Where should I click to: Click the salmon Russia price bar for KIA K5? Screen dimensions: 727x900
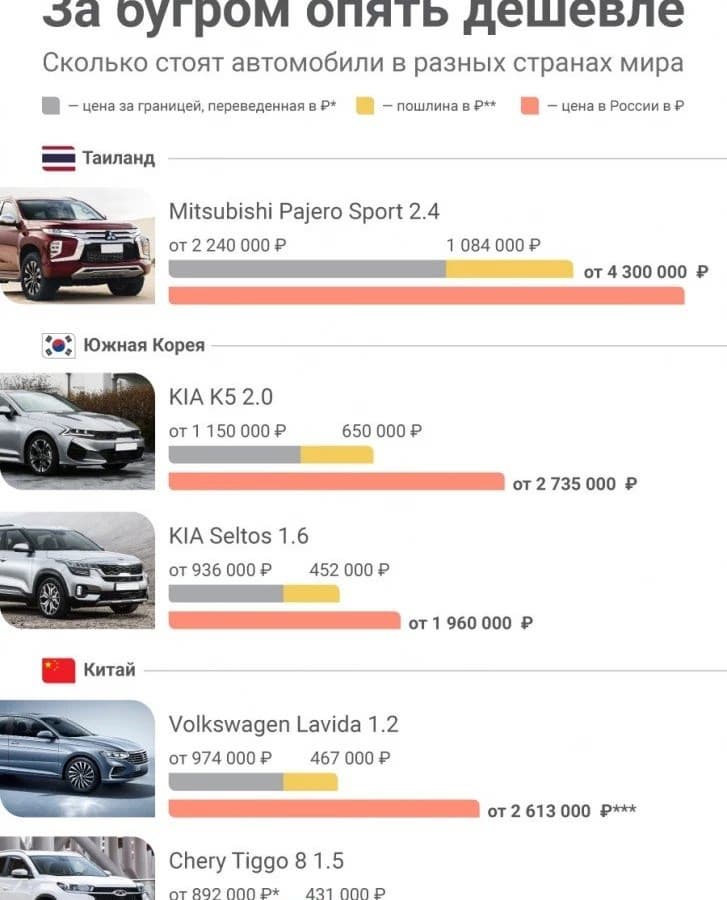[336, 482]
